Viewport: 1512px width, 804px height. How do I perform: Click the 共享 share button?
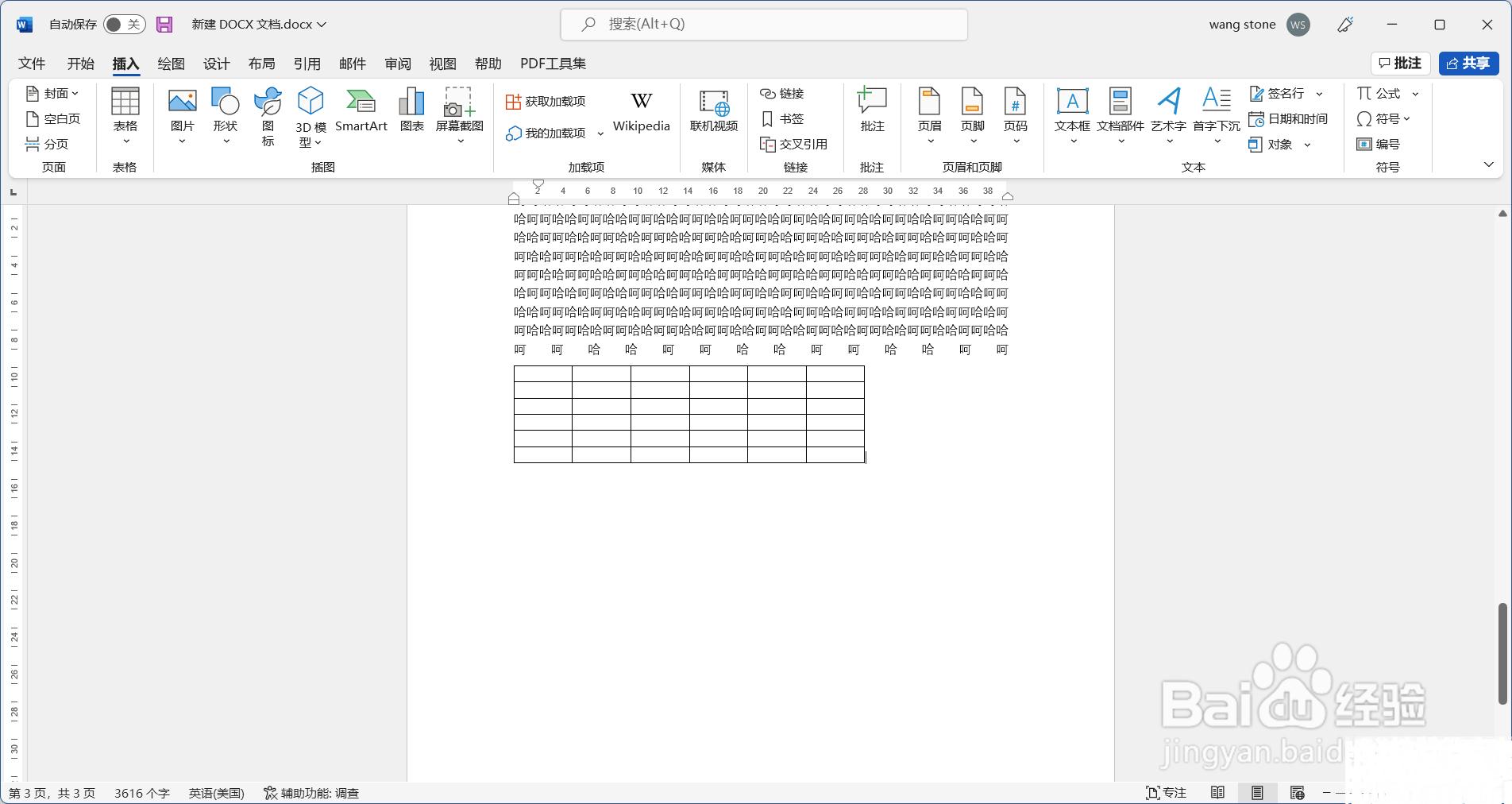pos(1468,64)
